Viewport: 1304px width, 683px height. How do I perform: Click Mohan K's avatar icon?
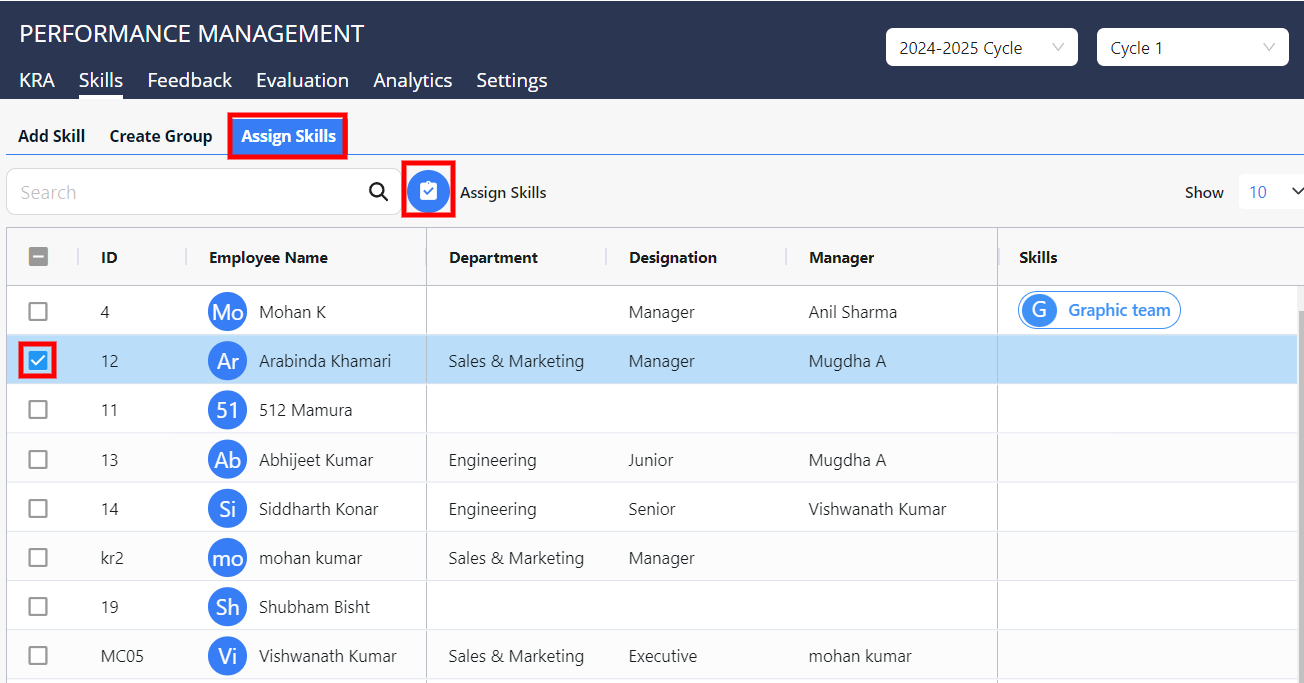click(227, 311)
